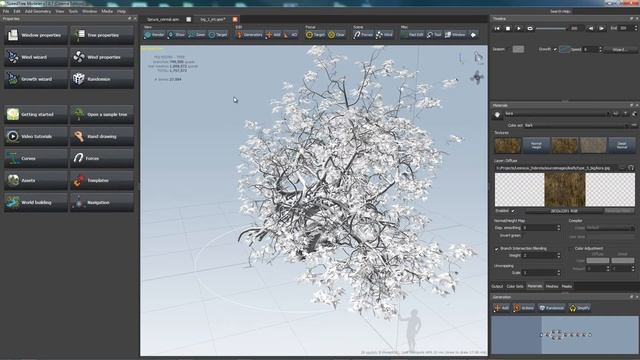Select the Detail Normal texture slot
The height and width of the screenshot is (360, 640).
[x=622, y=145]
